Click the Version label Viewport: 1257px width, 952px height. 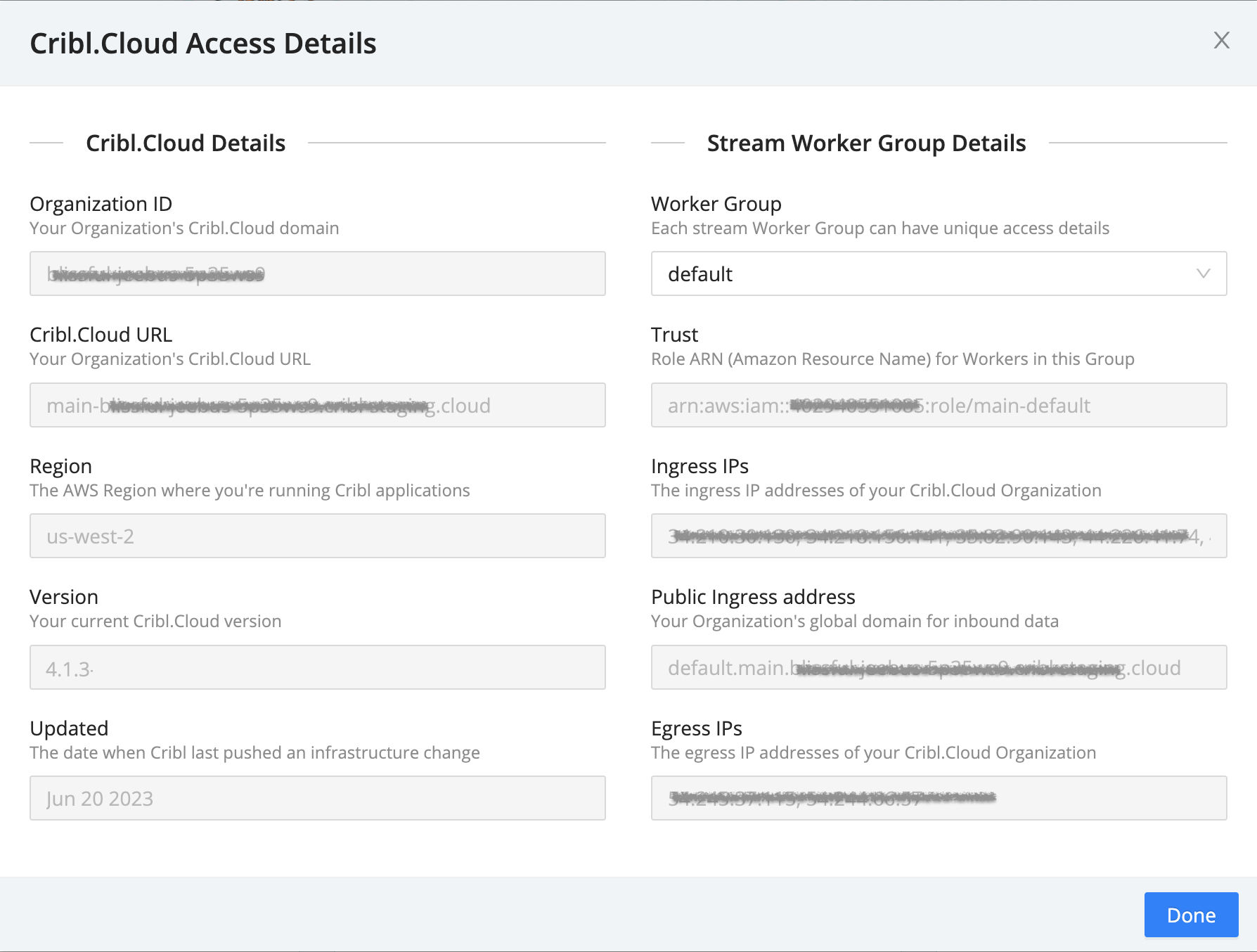64,597
